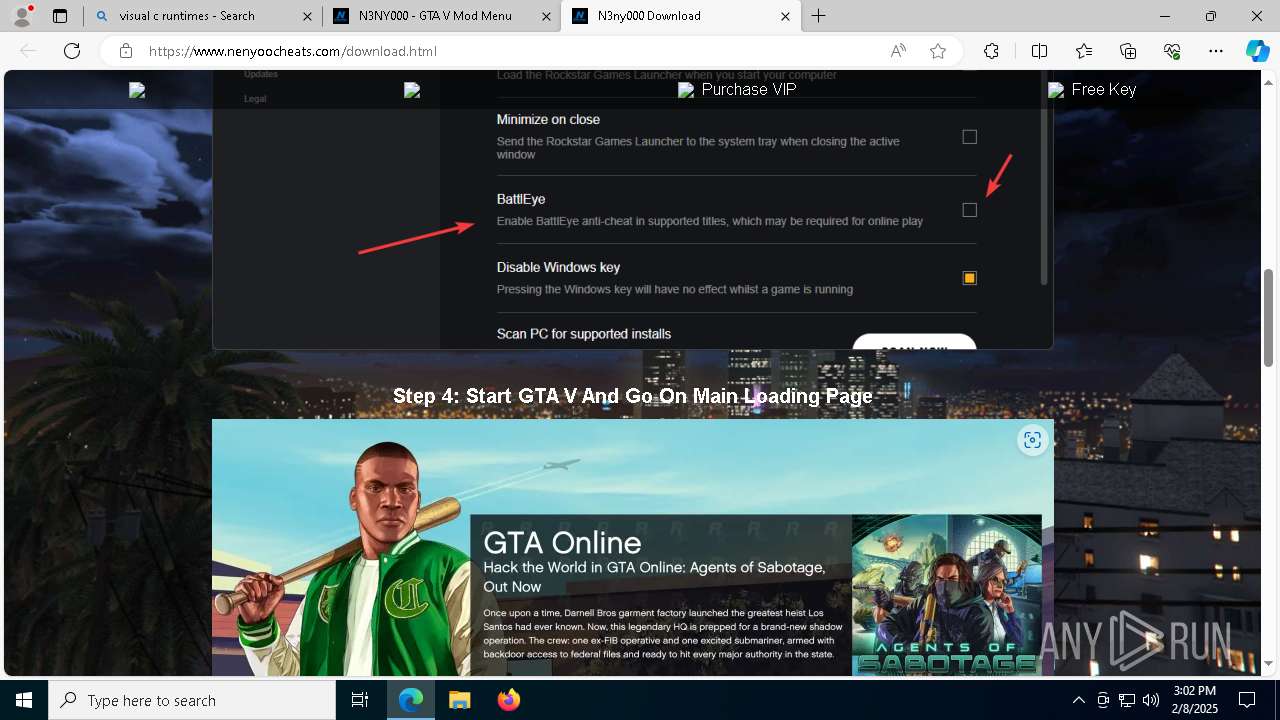Enable the BattlEye checkbox
The width and height of the screenshot is (1280, 720).
969,210
